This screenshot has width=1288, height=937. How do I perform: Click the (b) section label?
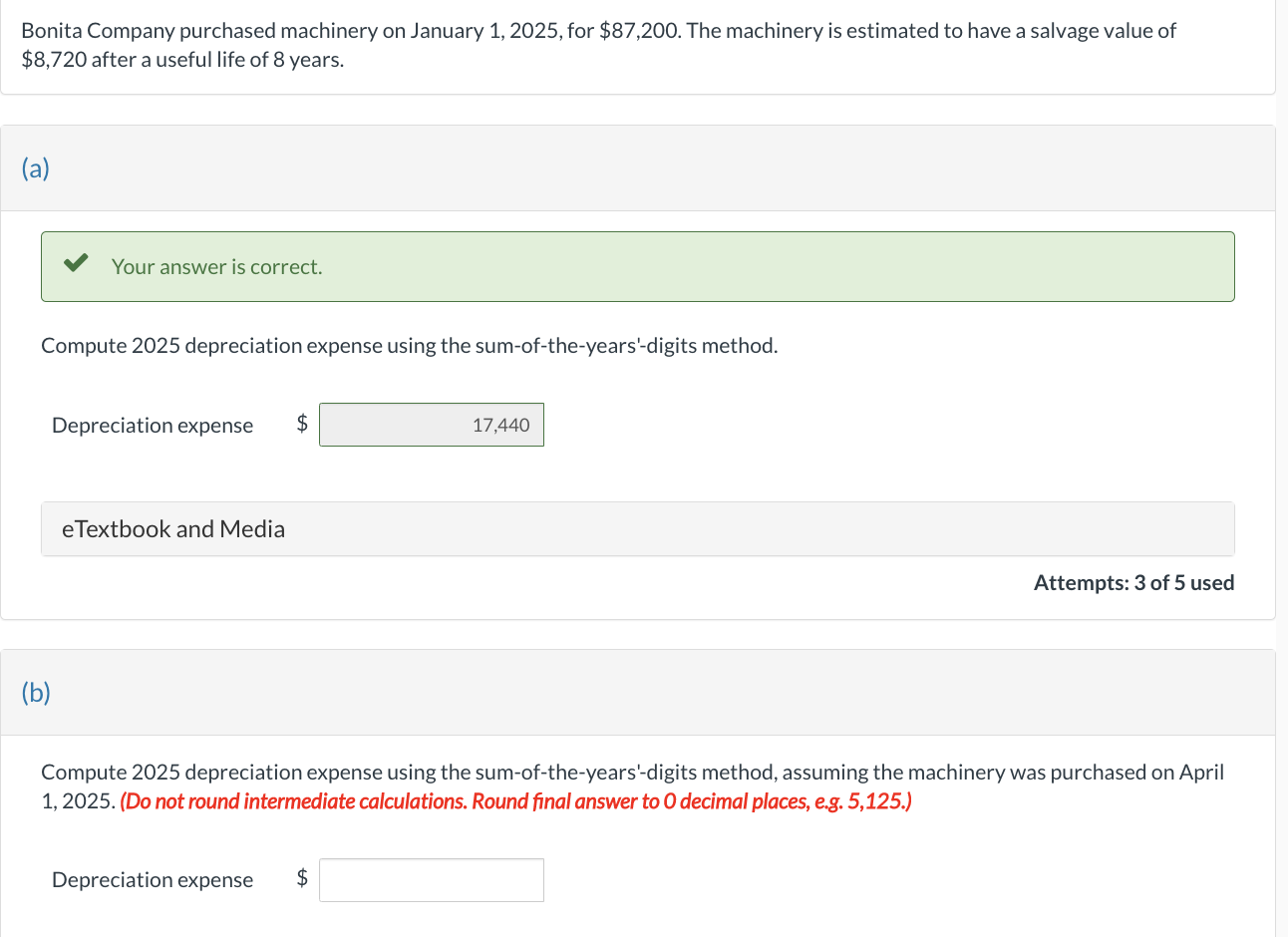pos(36,693)
